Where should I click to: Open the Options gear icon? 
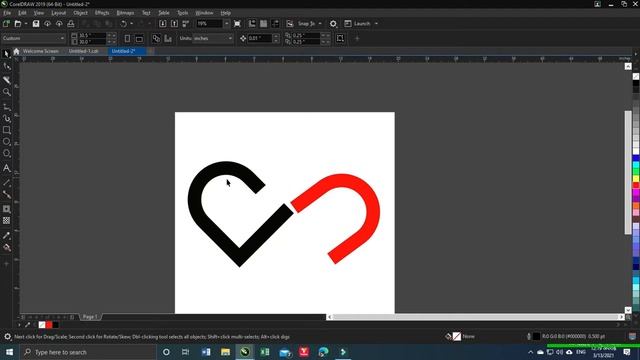click(x=333, y=24)
